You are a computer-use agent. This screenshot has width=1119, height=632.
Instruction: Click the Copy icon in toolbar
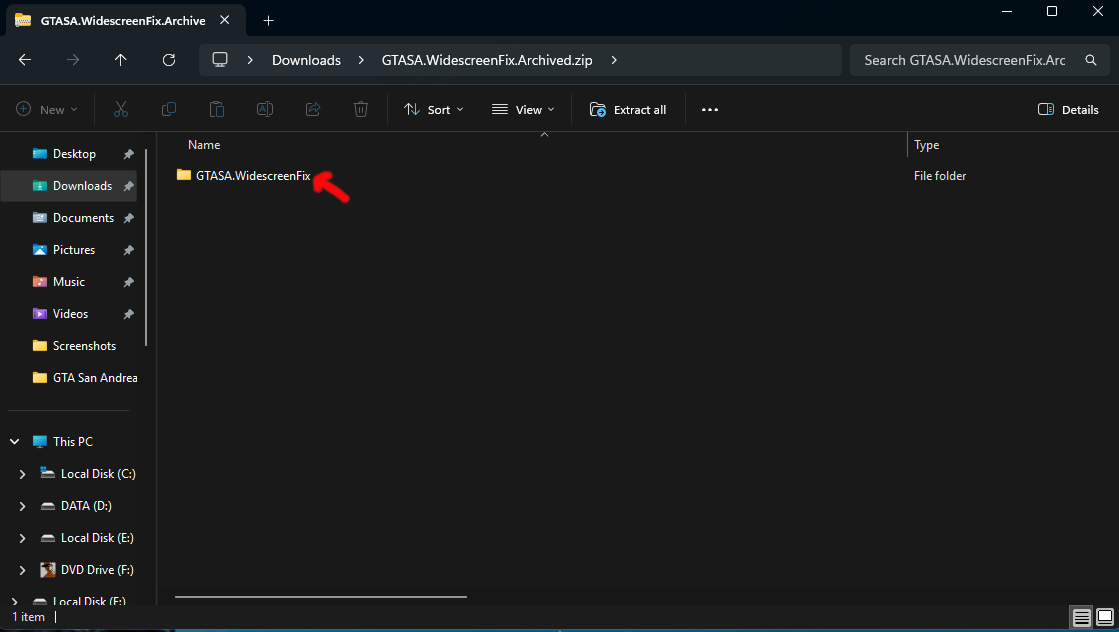coord(169,109)
